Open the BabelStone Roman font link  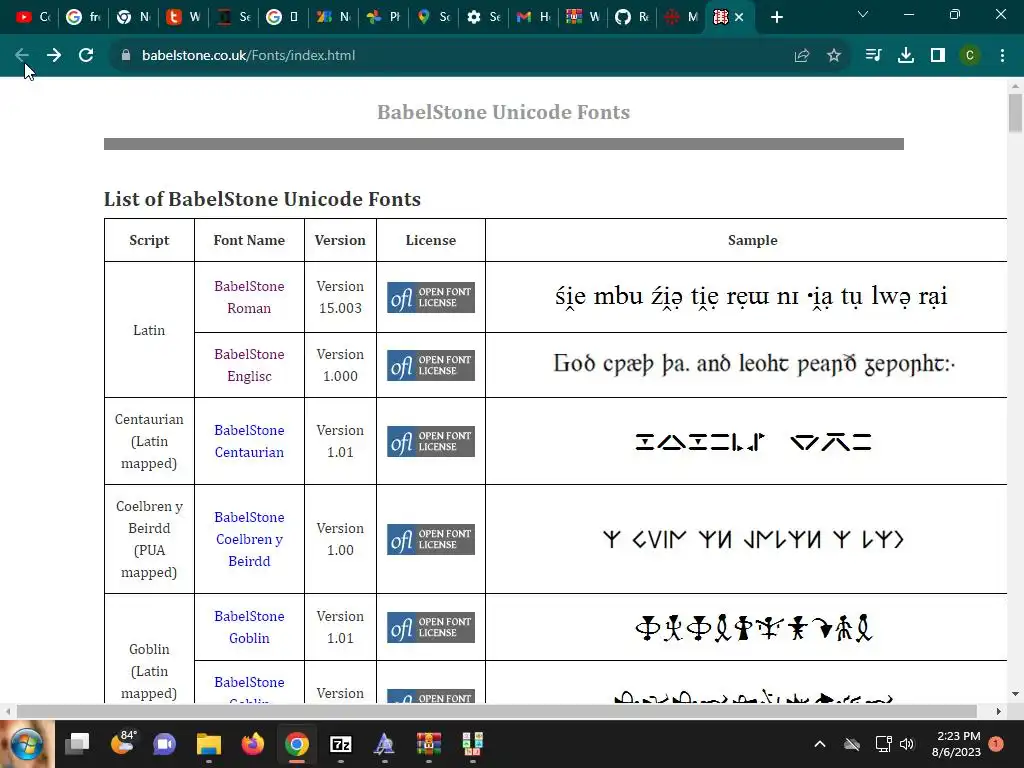click(x=249, y=297)
